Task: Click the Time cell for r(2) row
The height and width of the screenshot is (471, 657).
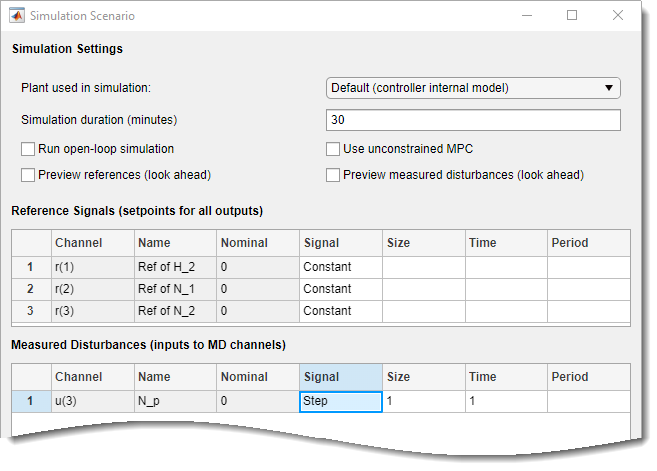Action: pyautogui.click(x=506, y=289)
